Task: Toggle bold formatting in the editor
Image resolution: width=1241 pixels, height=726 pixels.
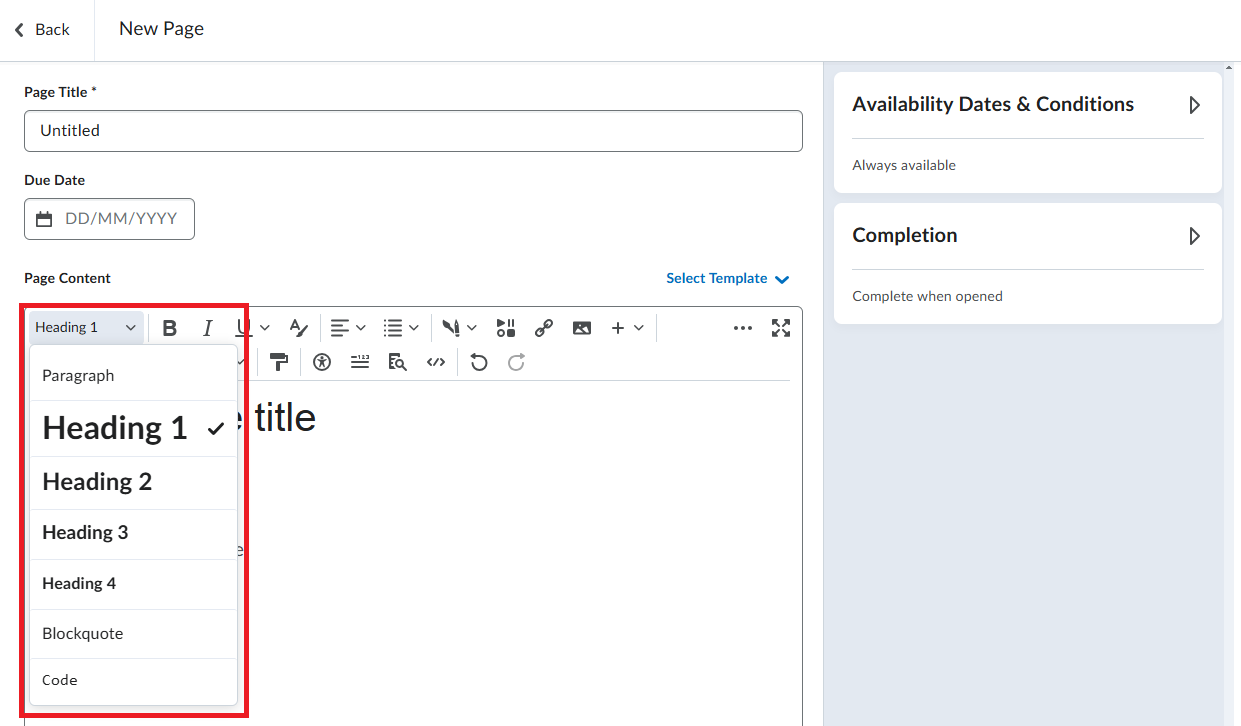Action: pos(170,328)
